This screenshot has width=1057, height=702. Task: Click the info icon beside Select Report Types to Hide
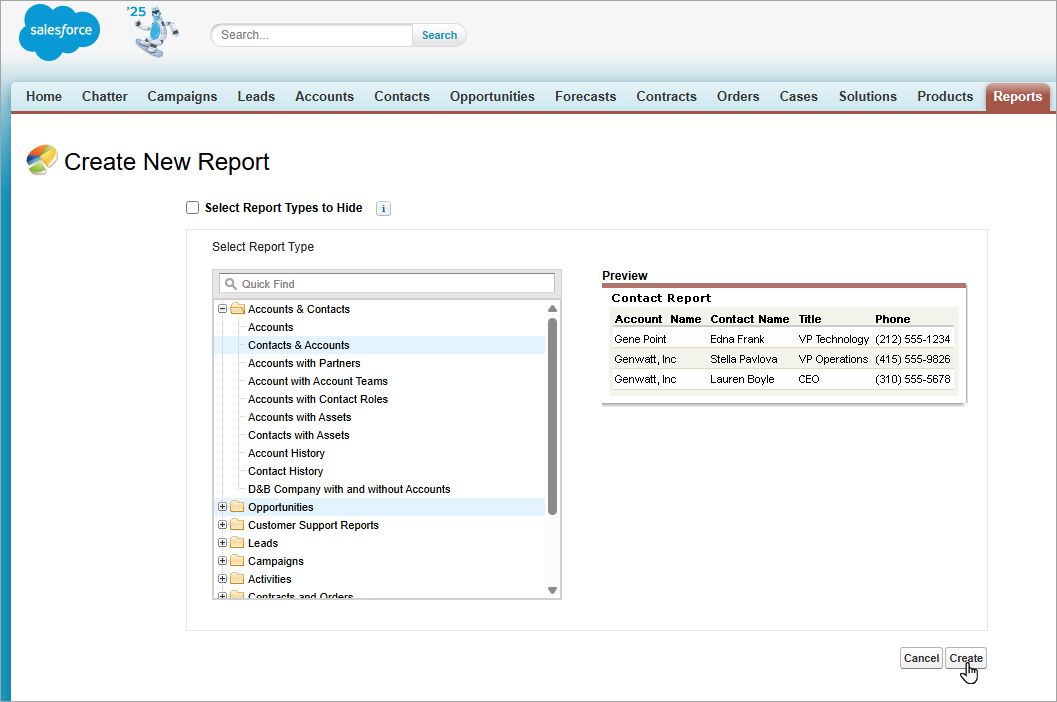point(383,208)
